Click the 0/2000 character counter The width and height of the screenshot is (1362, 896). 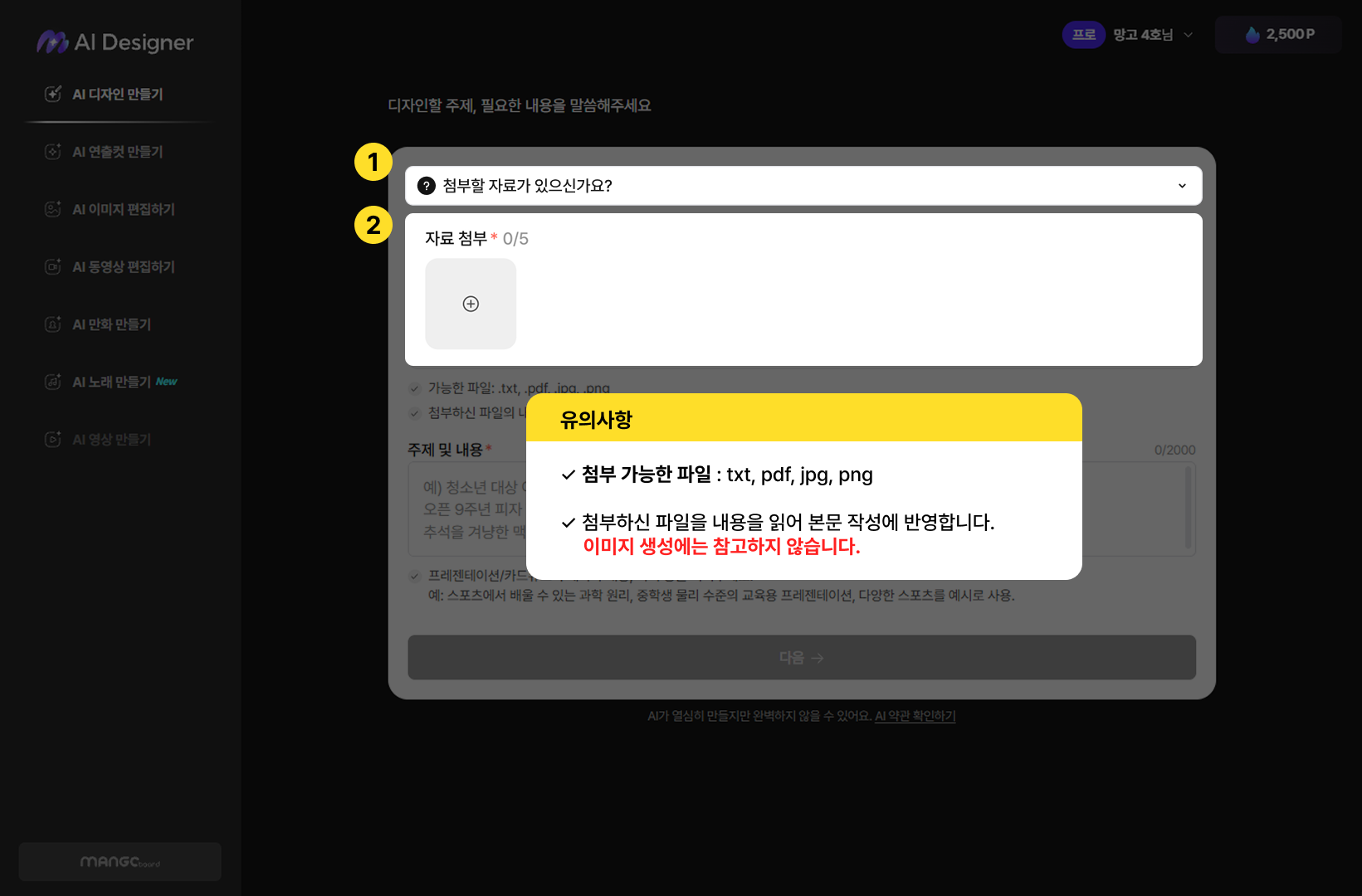click(1174, 450)
